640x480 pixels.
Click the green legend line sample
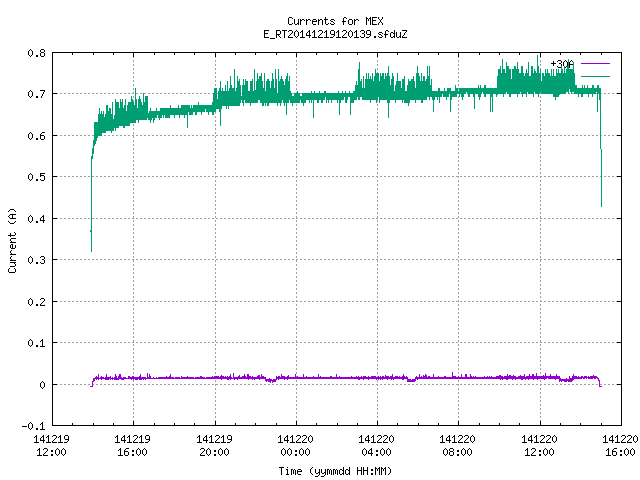[595, 76]
